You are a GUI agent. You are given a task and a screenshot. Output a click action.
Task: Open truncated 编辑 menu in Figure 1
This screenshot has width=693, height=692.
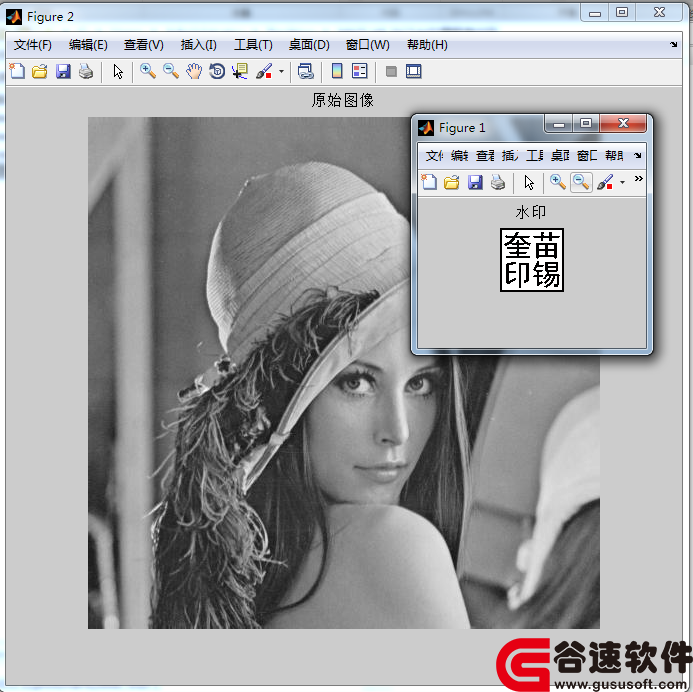[459, 156]
